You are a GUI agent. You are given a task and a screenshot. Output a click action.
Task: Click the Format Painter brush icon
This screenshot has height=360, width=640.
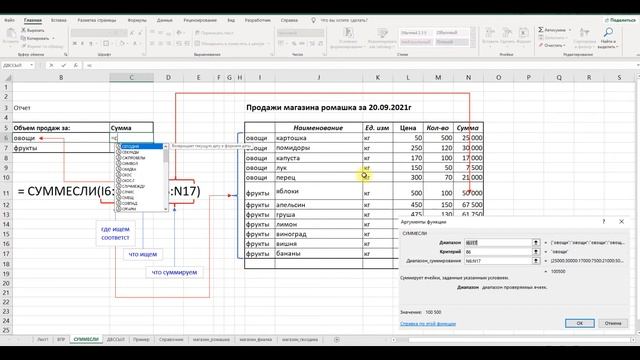pyautogui.click(x=24, y=46)
